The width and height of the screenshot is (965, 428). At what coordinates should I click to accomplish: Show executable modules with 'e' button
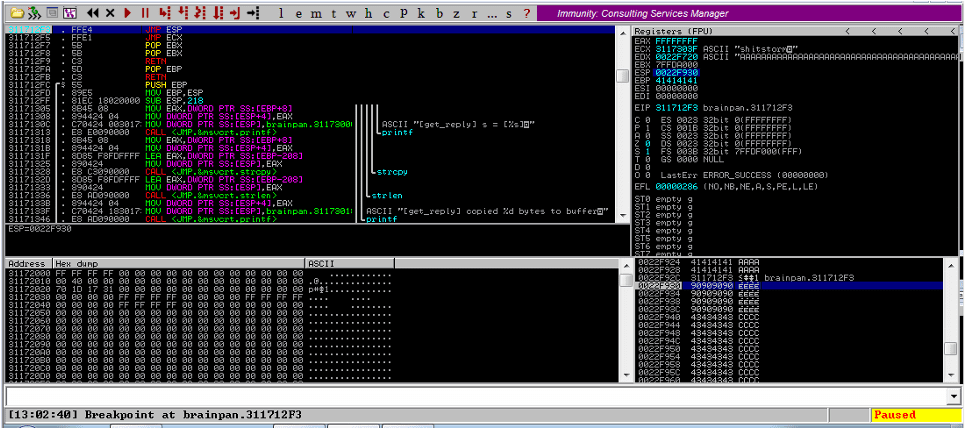(x=301, y=13)
